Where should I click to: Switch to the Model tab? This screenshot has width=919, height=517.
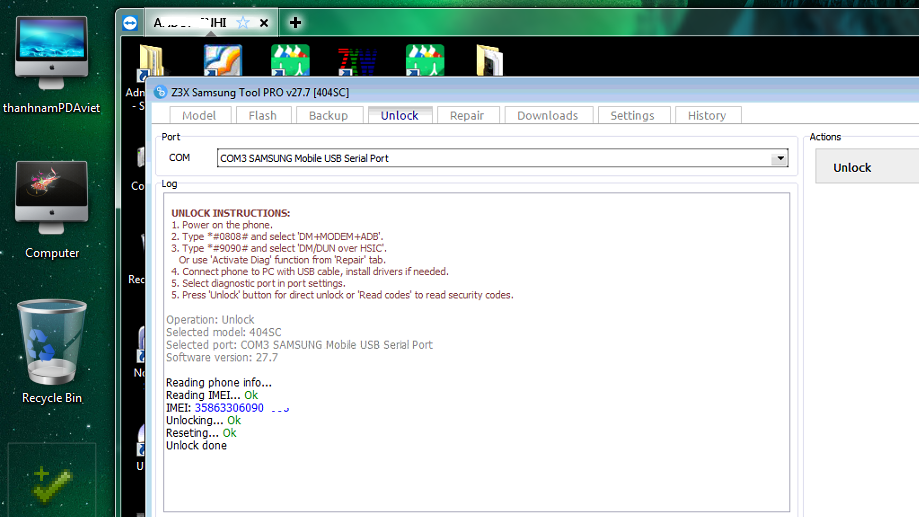click(199, 115)
